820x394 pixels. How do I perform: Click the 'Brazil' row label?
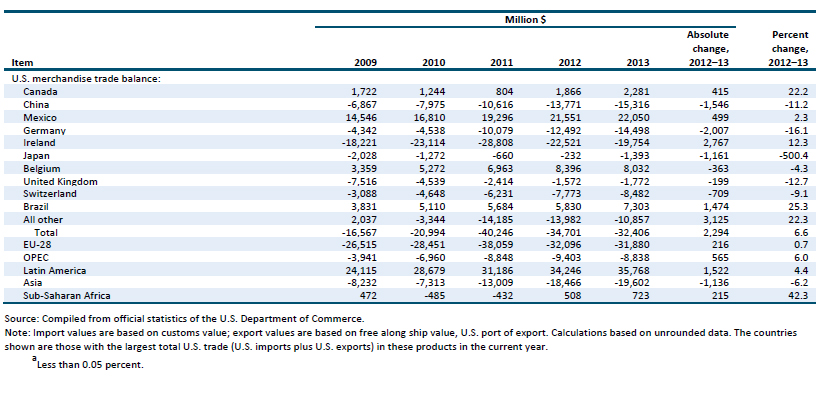coord(36,207)
